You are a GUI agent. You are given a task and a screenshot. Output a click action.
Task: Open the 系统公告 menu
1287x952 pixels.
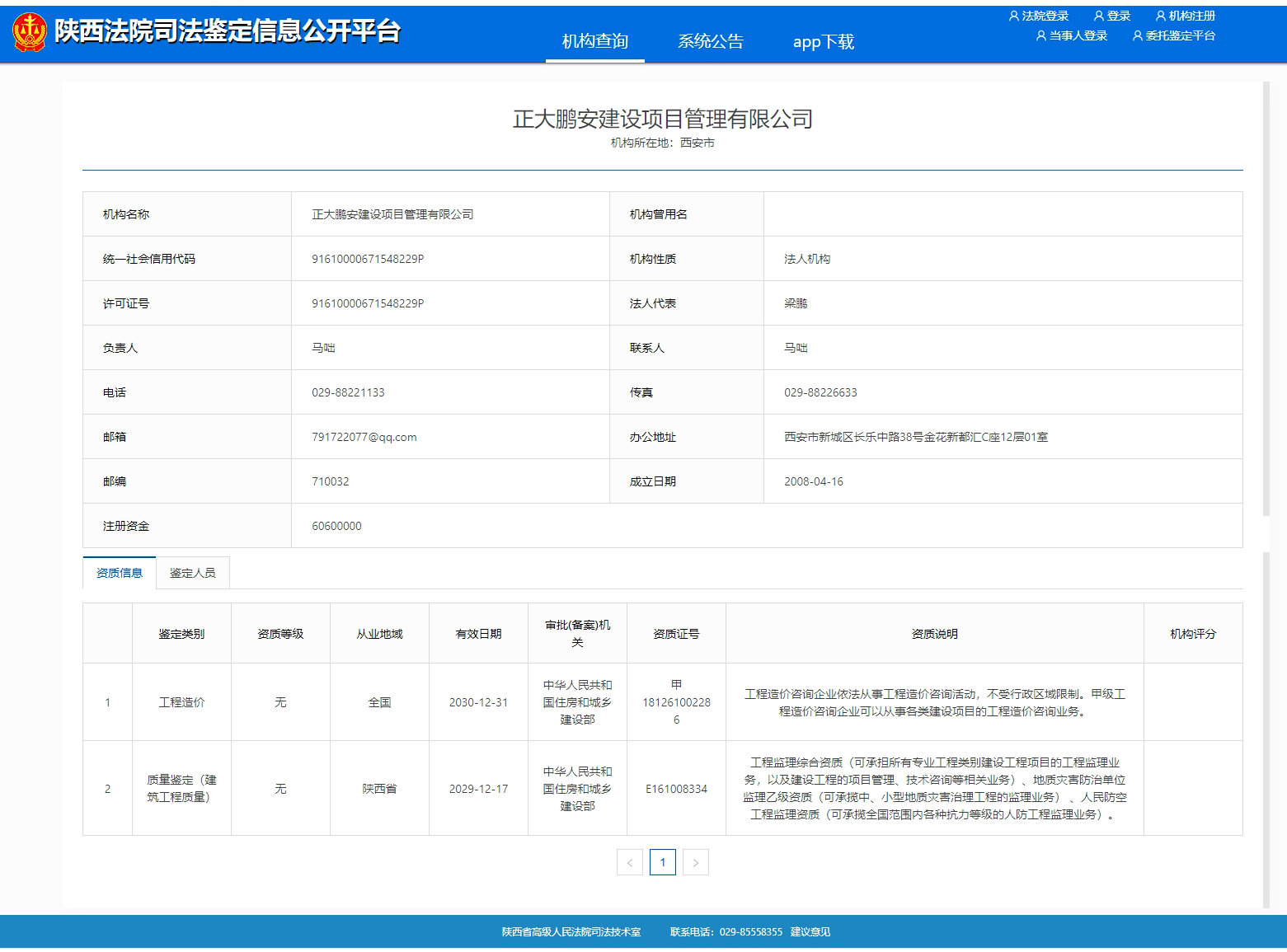[x=710, y=41]
